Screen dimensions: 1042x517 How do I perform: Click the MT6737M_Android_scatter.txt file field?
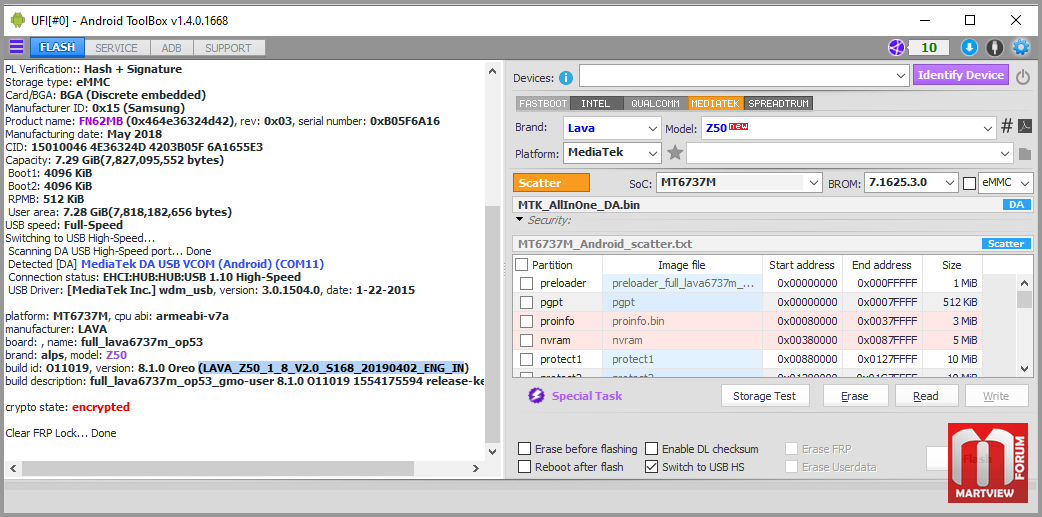746,244
